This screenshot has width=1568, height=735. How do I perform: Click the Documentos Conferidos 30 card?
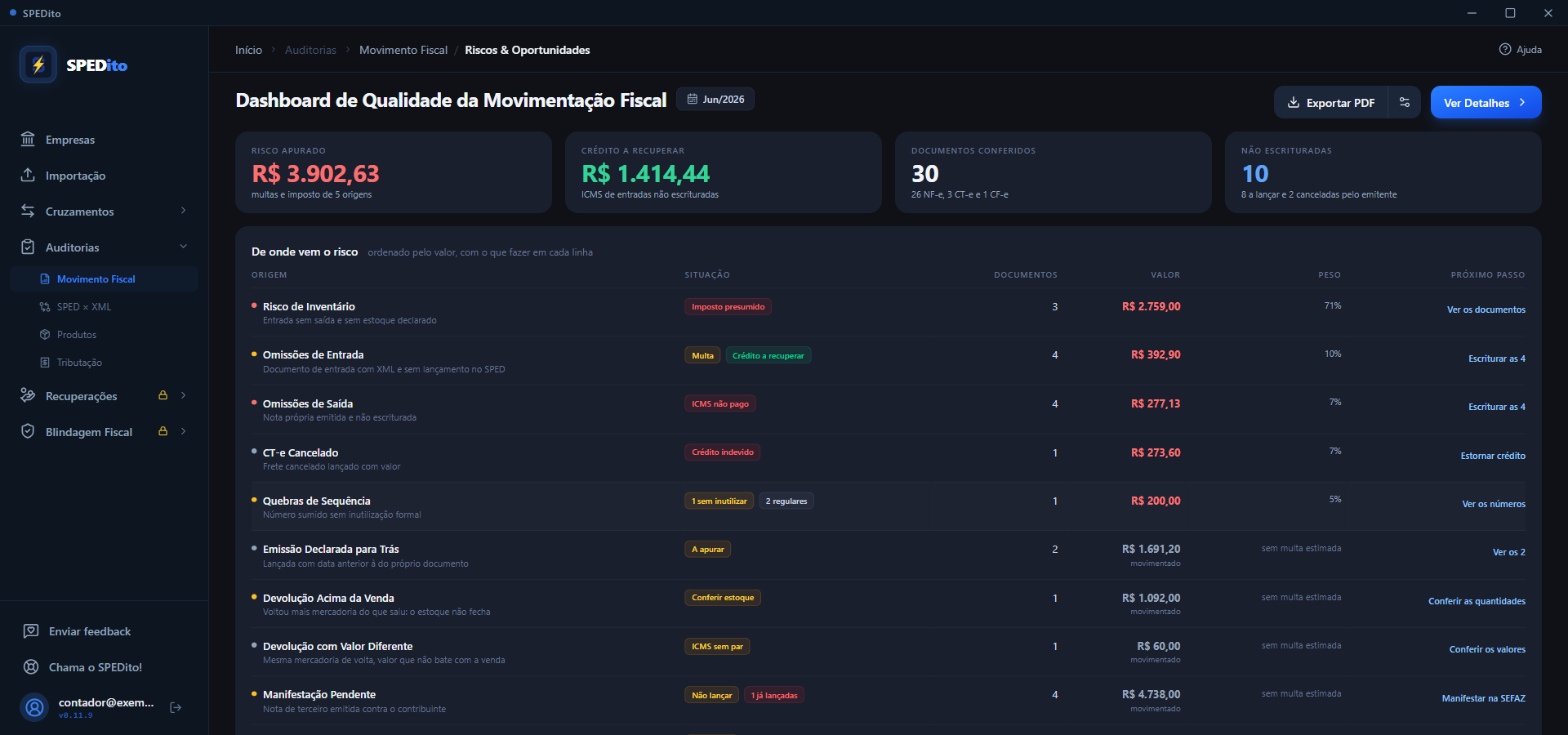click(1053, 172)
